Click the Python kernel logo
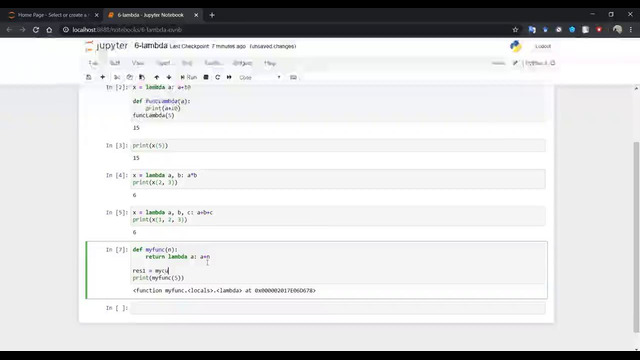The image size is (640, 360). tap(516, 46)
